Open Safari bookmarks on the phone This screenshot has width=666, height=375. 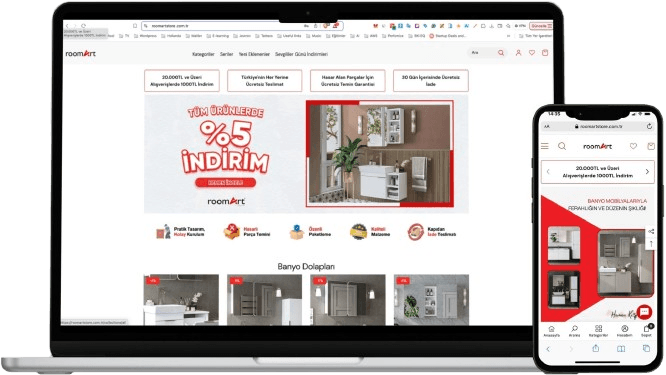click(621, 349)
